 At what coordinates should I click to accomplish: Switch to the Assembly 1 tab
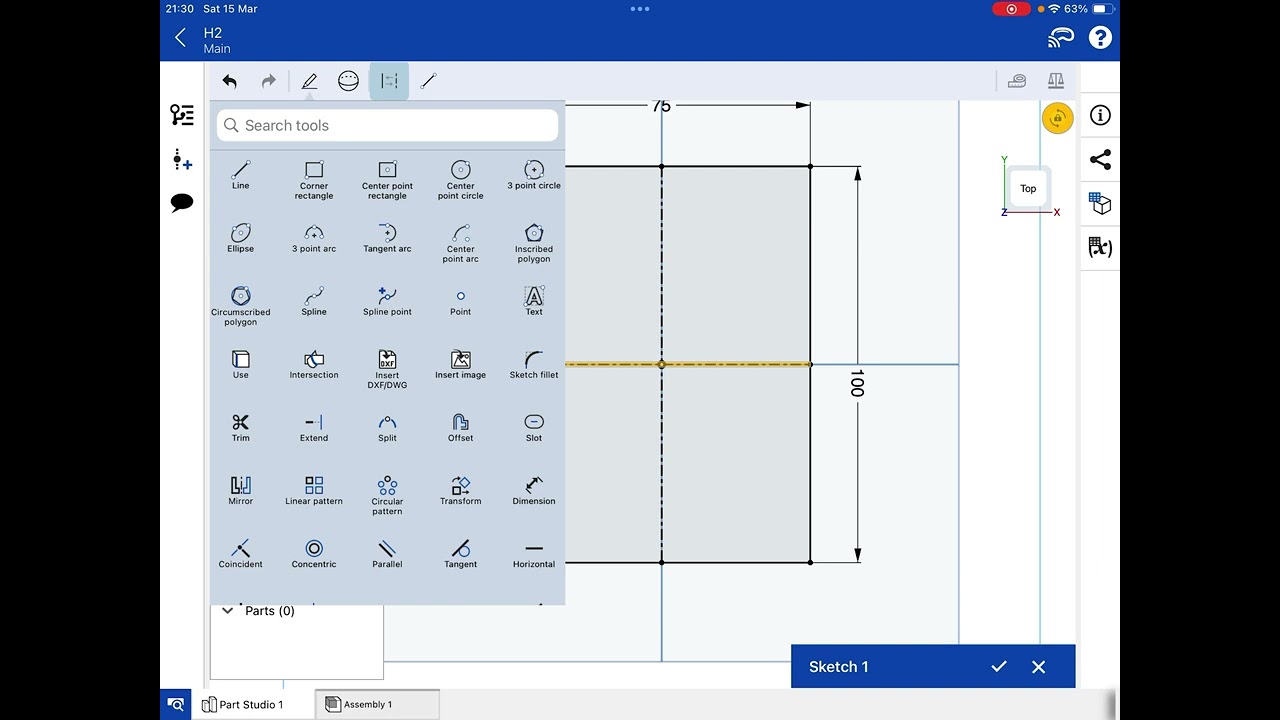pyautogui.click(x=376, y=704)
